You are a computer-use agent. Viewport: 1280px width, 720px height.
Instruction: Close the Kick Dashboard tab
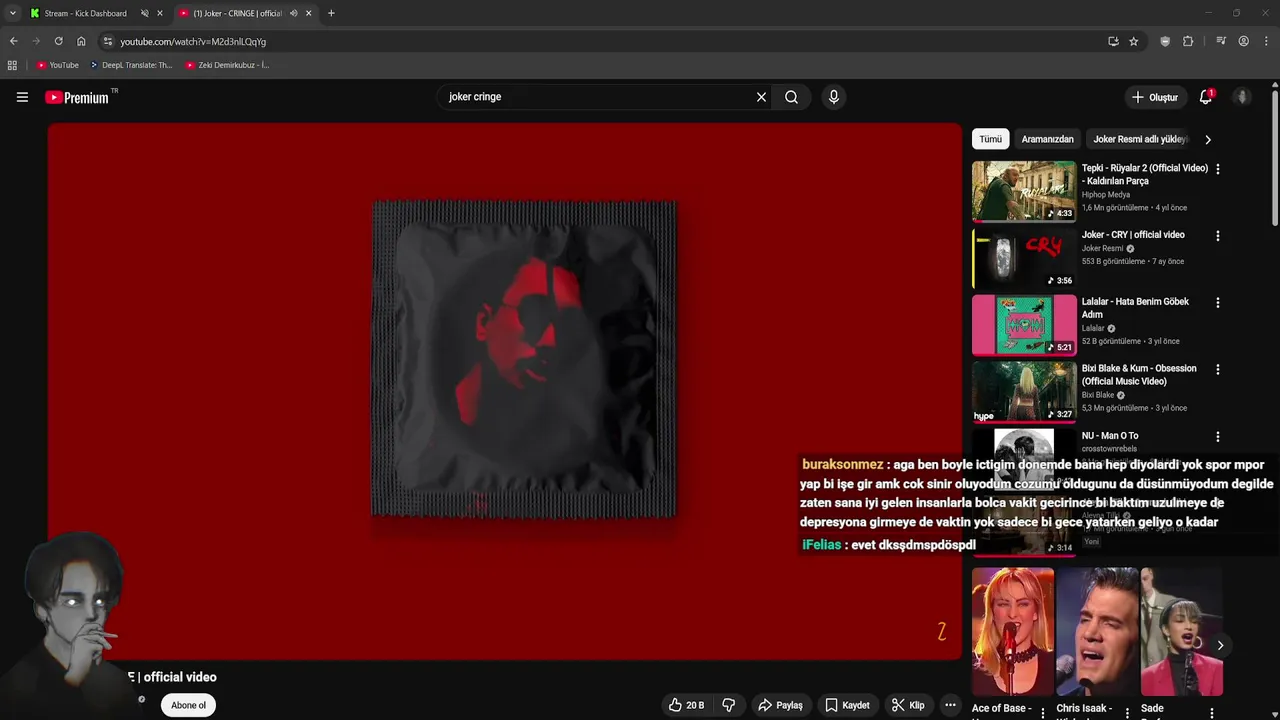point(159,13)
